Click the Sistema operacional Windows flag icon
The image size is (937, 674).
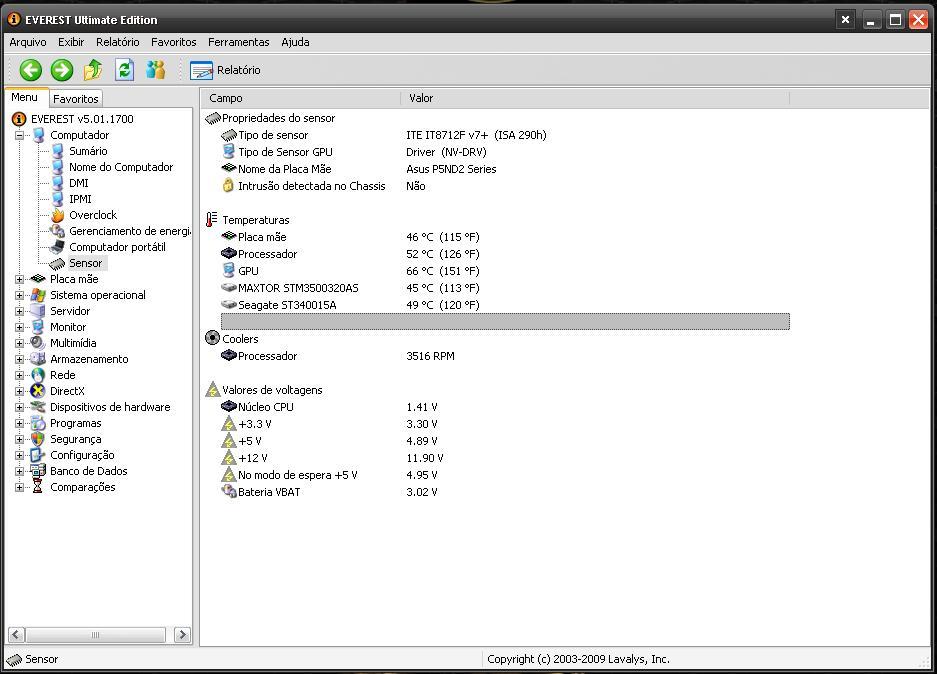38,295
